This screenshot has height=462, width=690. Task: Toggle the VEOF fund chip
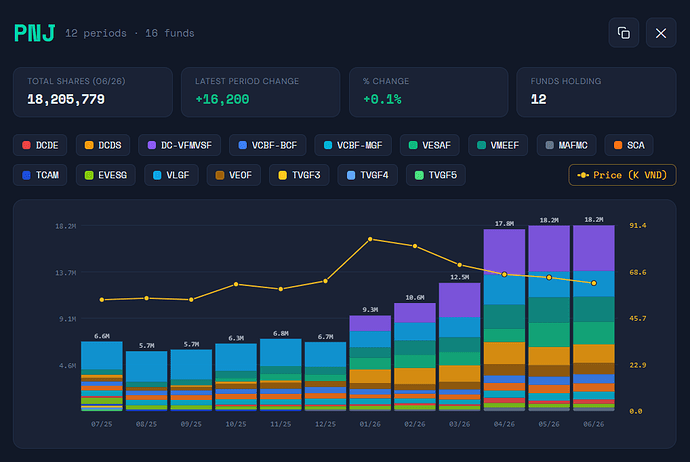pyautogui.click(x=234, y=175)
